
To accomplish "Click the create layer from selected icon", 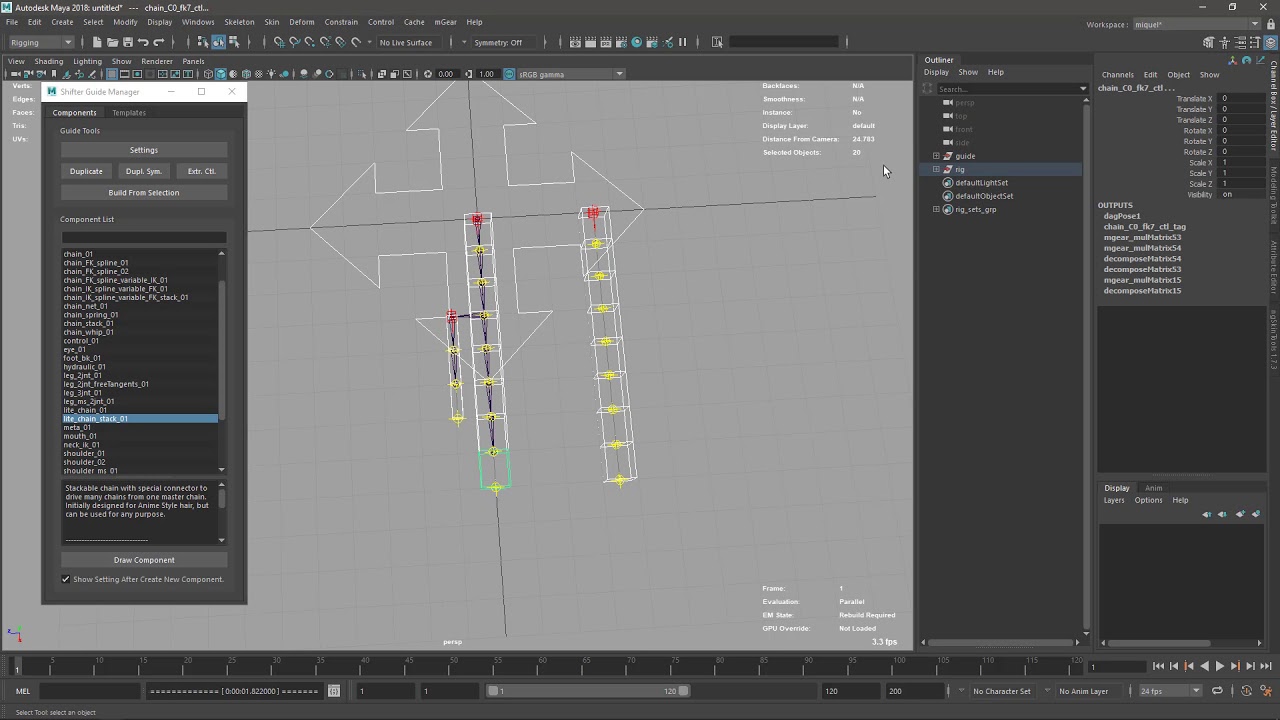I will (1256, 514).
